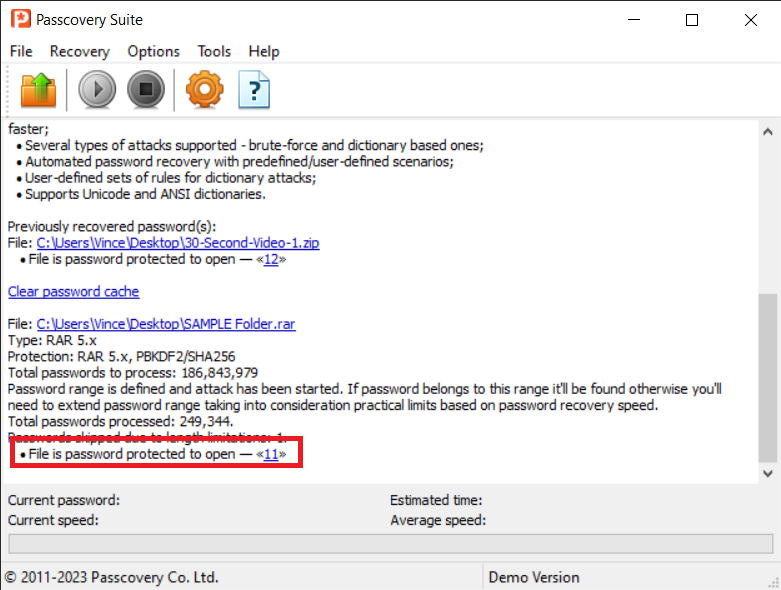Image resolution: width=781 pixels, height=590 pixels.
Task: Click 'Current password:' label
Action: (x=64, y=500)
